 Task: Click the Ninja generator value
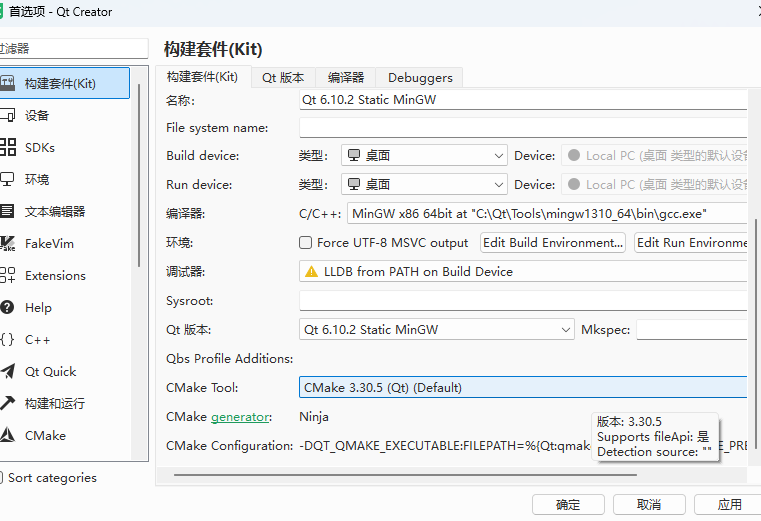(314, 417)
